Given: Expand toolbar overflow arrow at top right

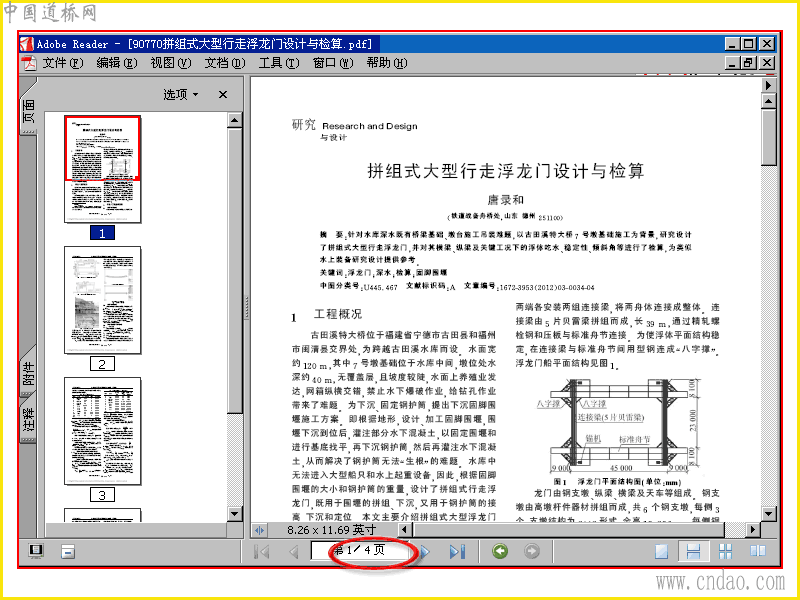Looking at the screenshot, I should 768,85.
